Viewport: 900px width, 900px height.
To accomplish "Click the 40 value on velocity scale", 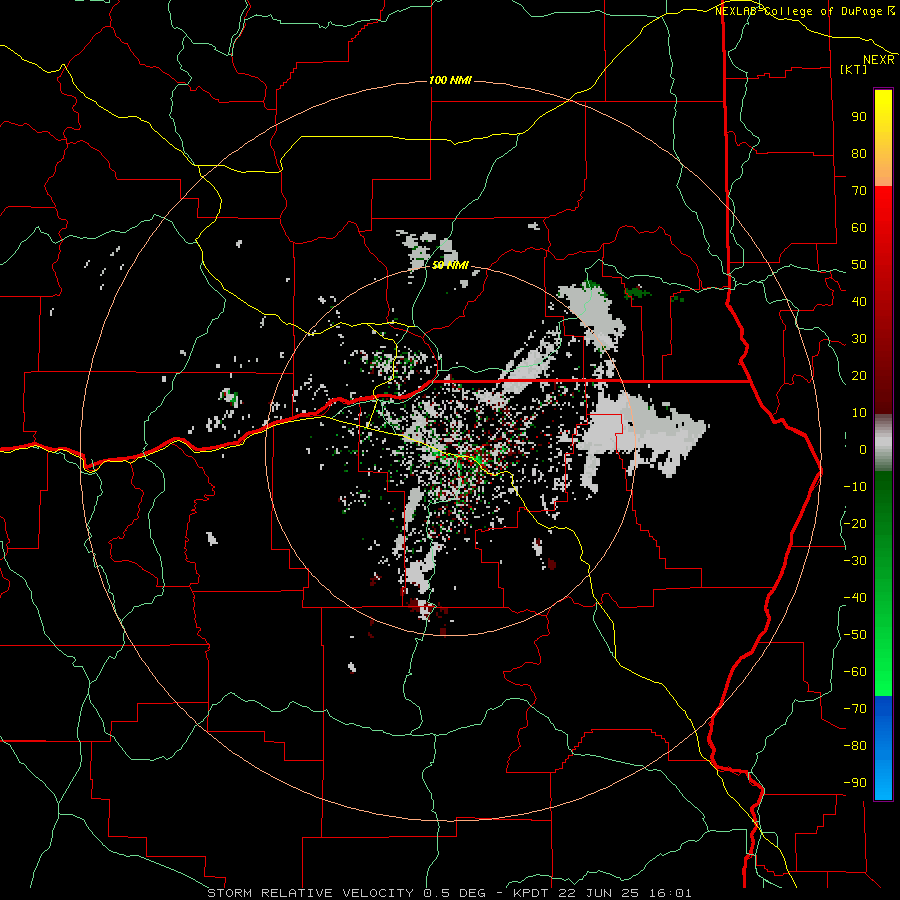I will coord(859,301).
